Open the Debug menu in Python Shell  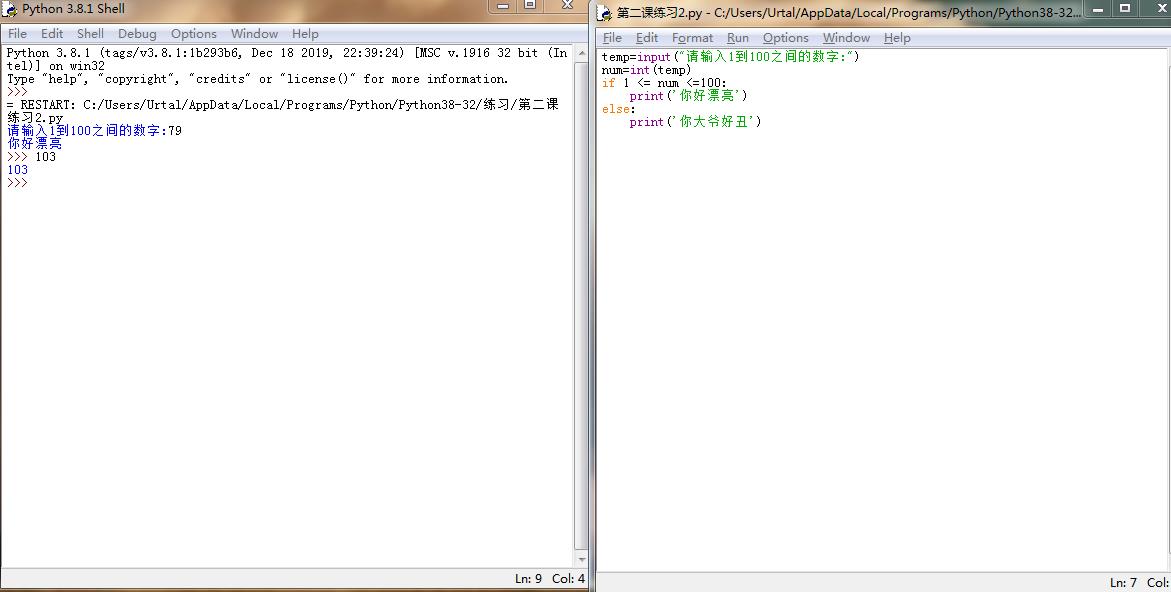pos(137,33)
